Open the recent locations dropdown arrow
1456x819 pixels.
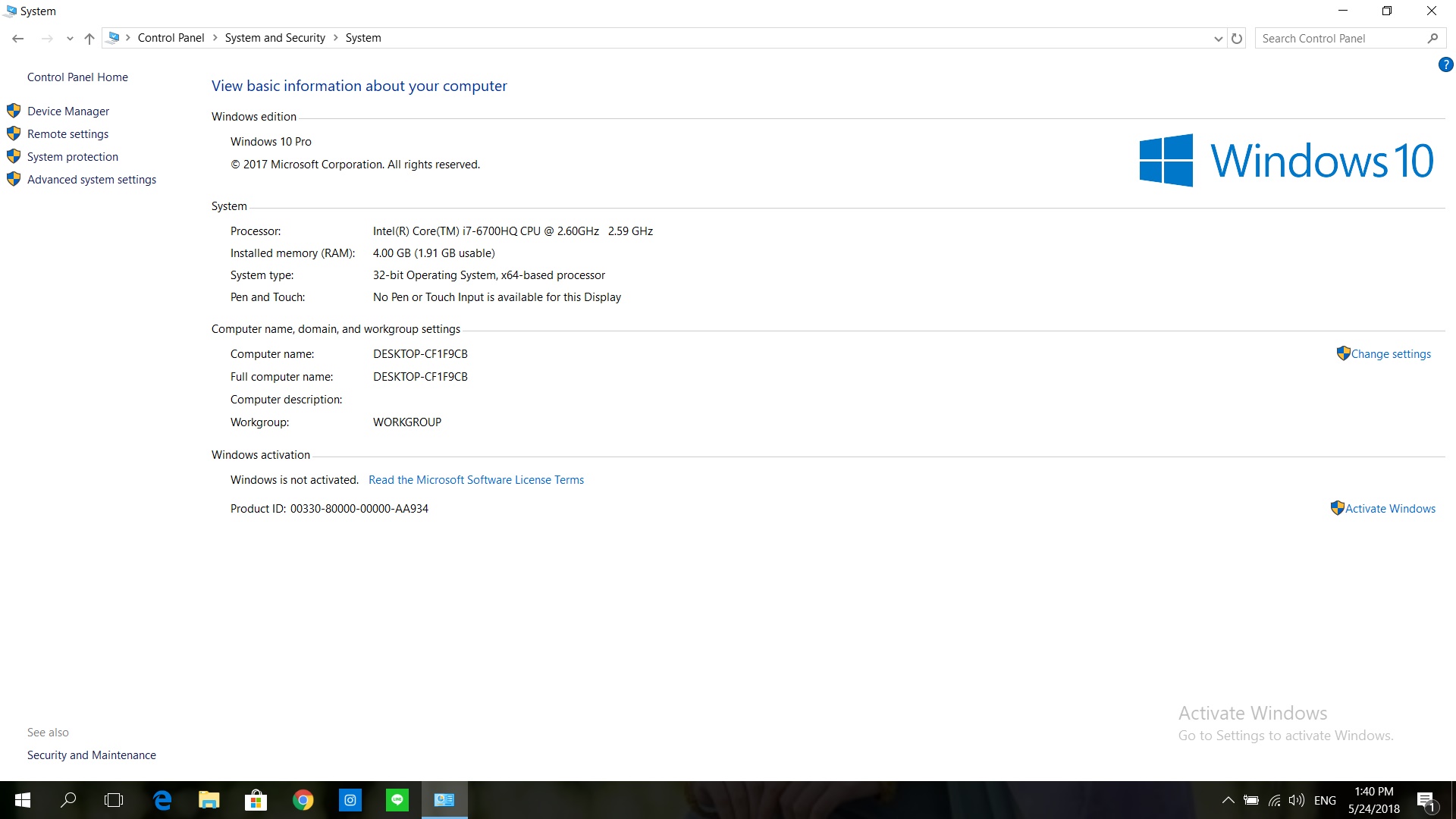(70, 39)
